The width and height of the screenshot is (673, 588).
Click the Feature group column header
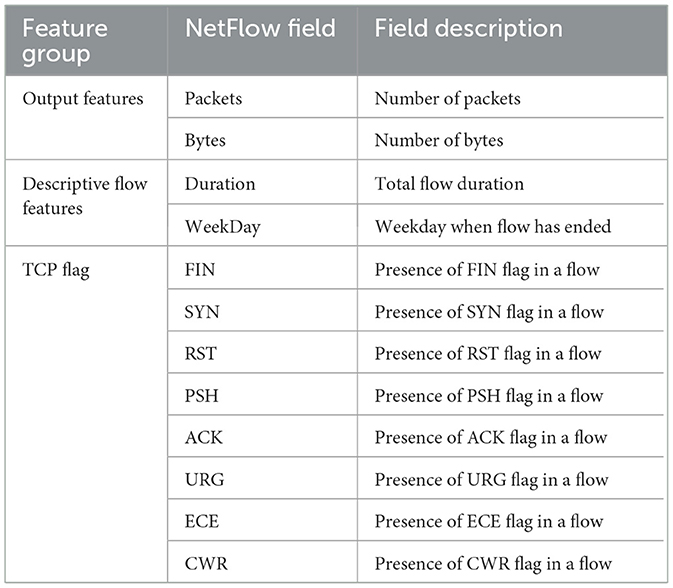click(63, 42)
